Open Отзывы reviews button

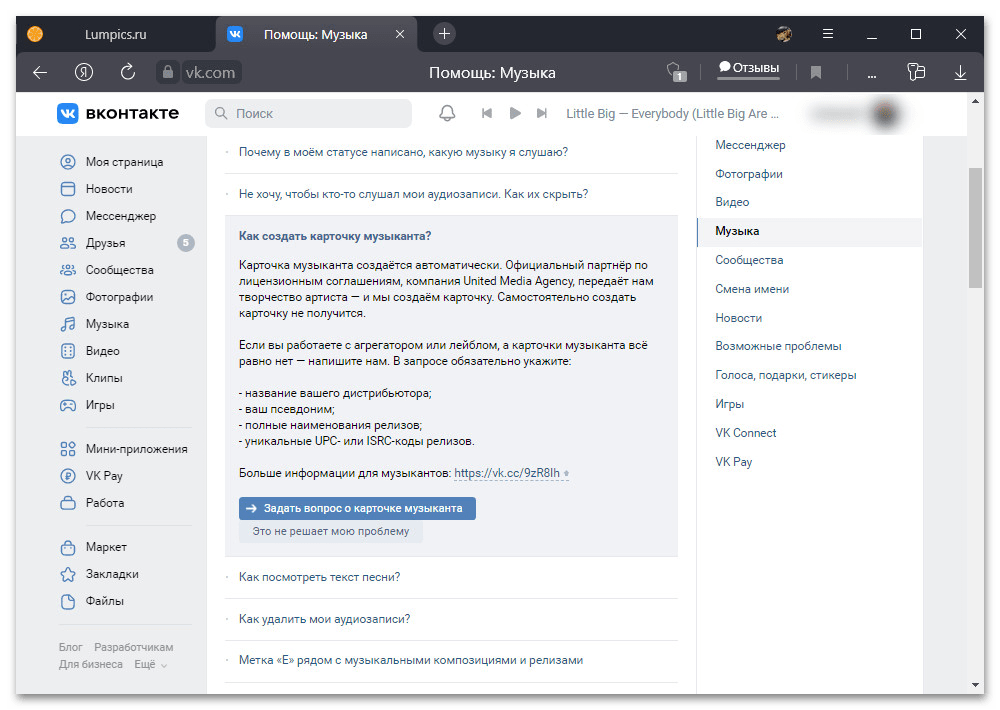click(x=749, y=68)
